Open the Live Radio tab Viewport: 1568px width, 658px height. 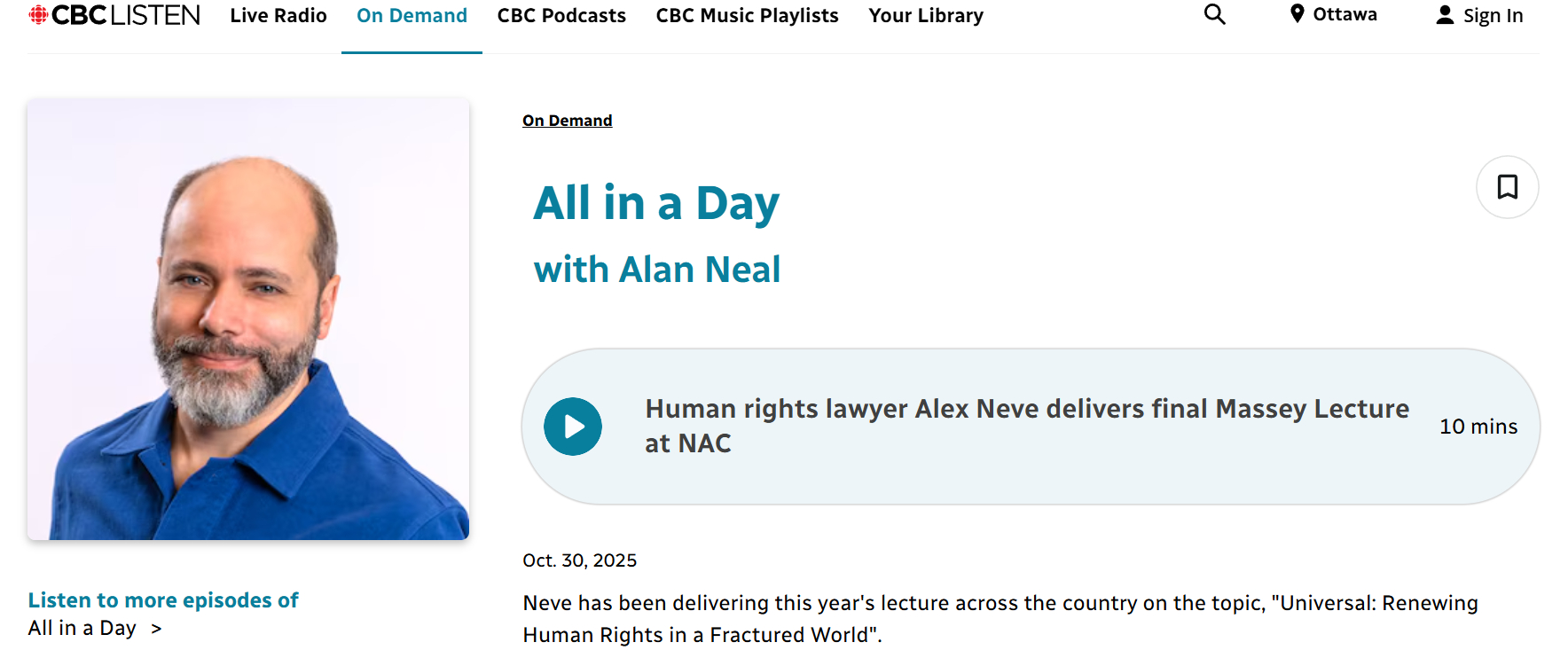(278, 16)
